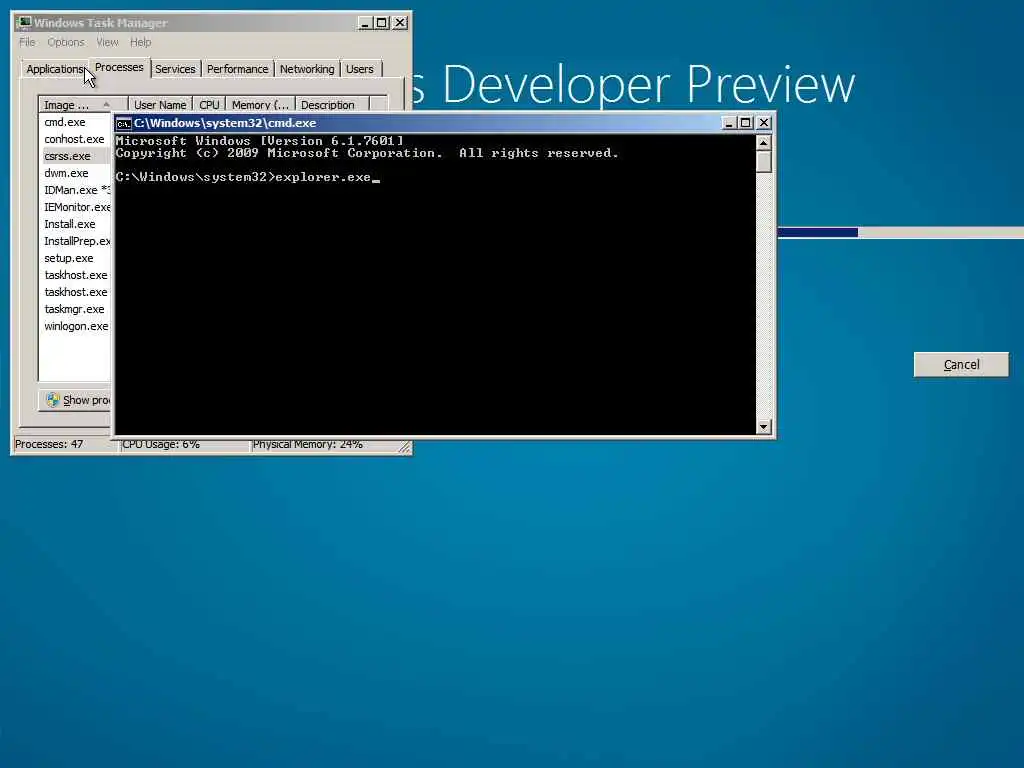Click the Task Manager resize grip
The height and width of the screenshot is (768, 1024).
click(404, 447)
